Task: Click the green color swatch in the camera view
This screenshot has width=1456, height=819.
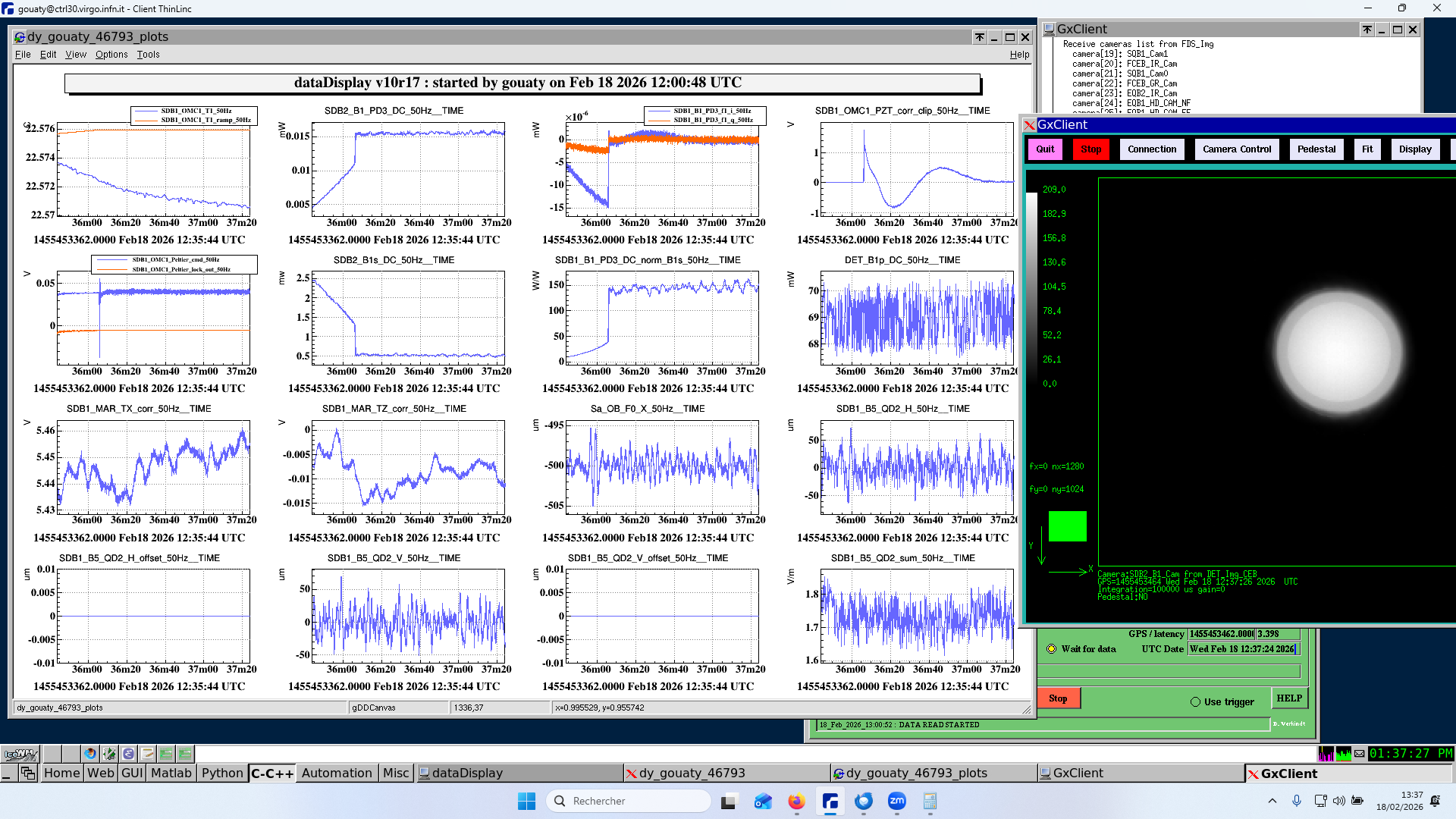Action: (1067, 526)
